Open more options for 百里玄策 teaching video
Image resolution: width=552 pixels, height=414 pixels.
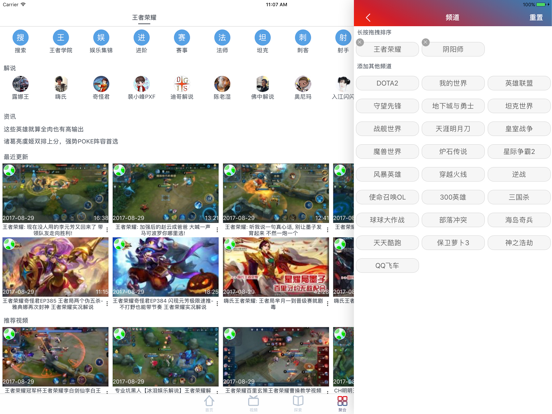click(x=327, y=391)
